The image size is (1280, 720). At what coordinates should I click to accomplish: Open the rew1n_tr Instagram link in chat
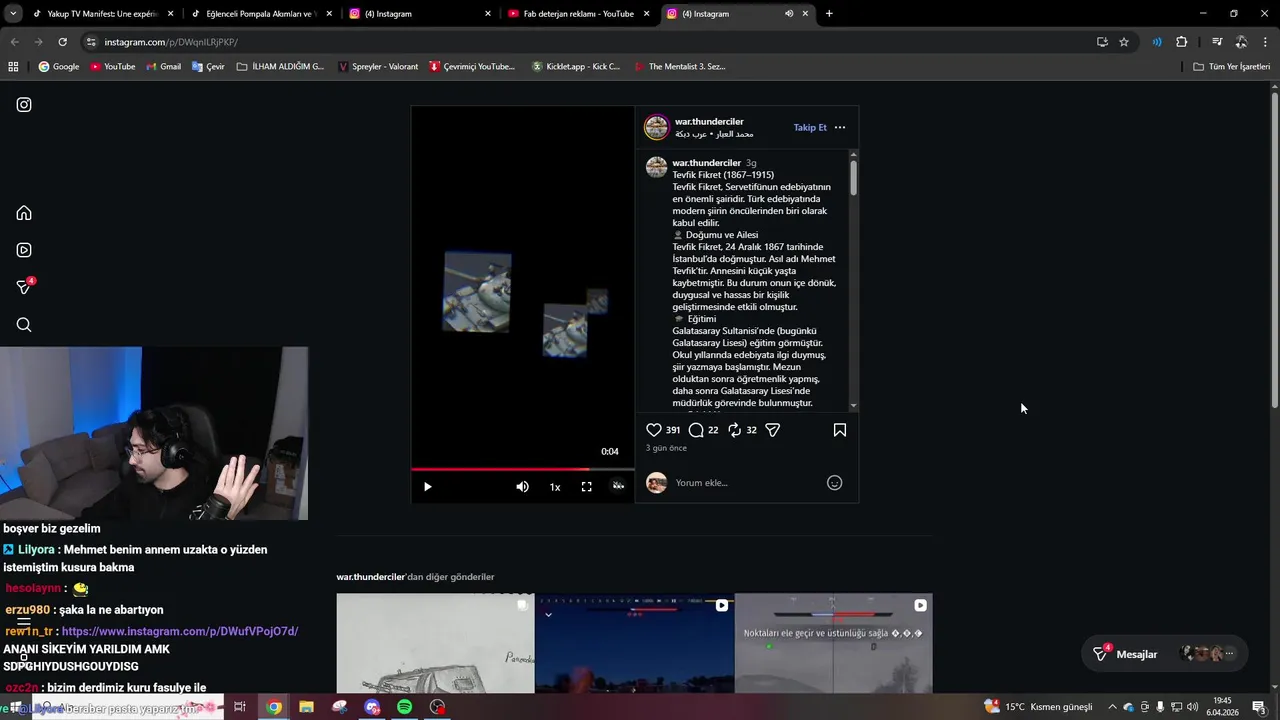(x=180, y=631)
